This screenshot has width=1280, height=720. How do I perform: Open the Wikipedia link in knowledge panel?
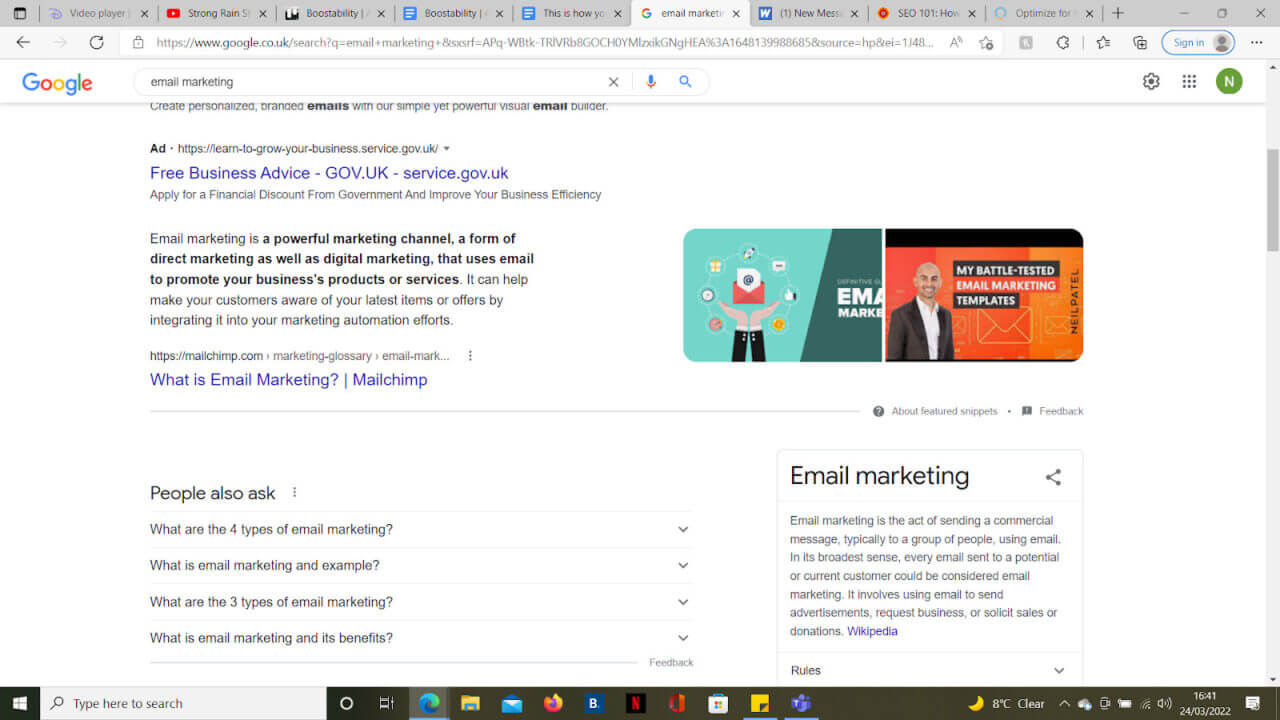872,631
